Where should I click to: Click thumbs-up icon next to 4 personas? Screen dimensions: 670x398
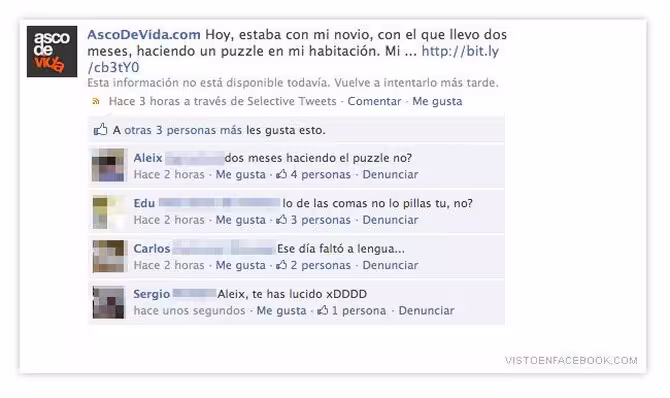click(x=281, y=174)
